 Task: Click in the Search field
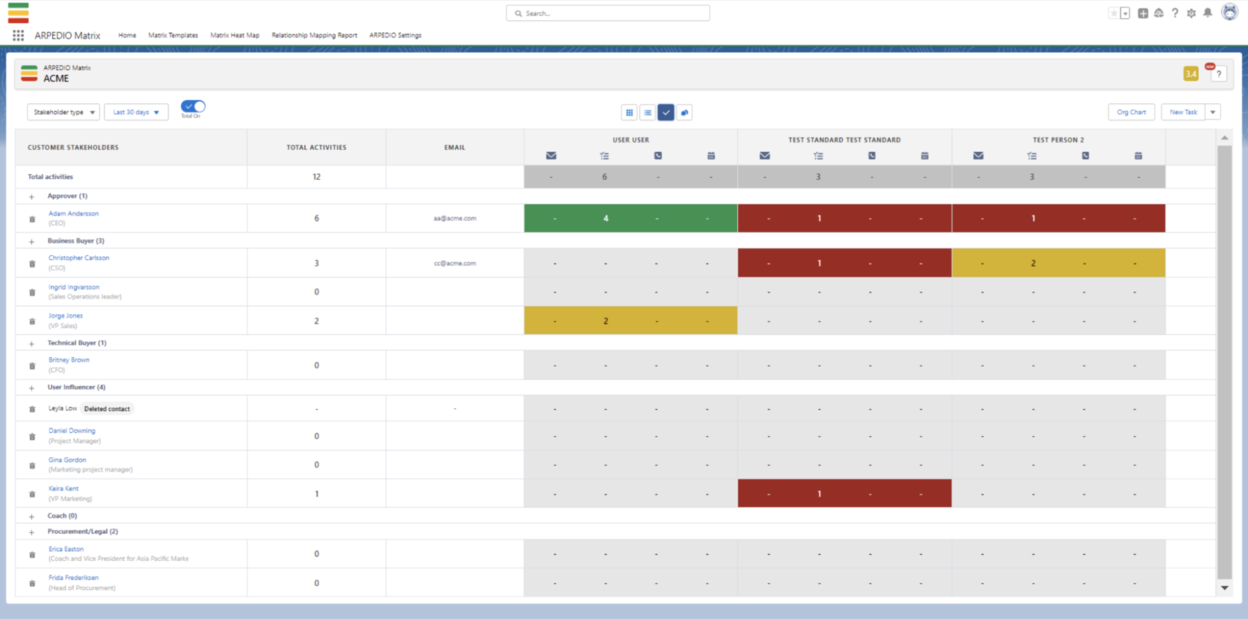608,13
